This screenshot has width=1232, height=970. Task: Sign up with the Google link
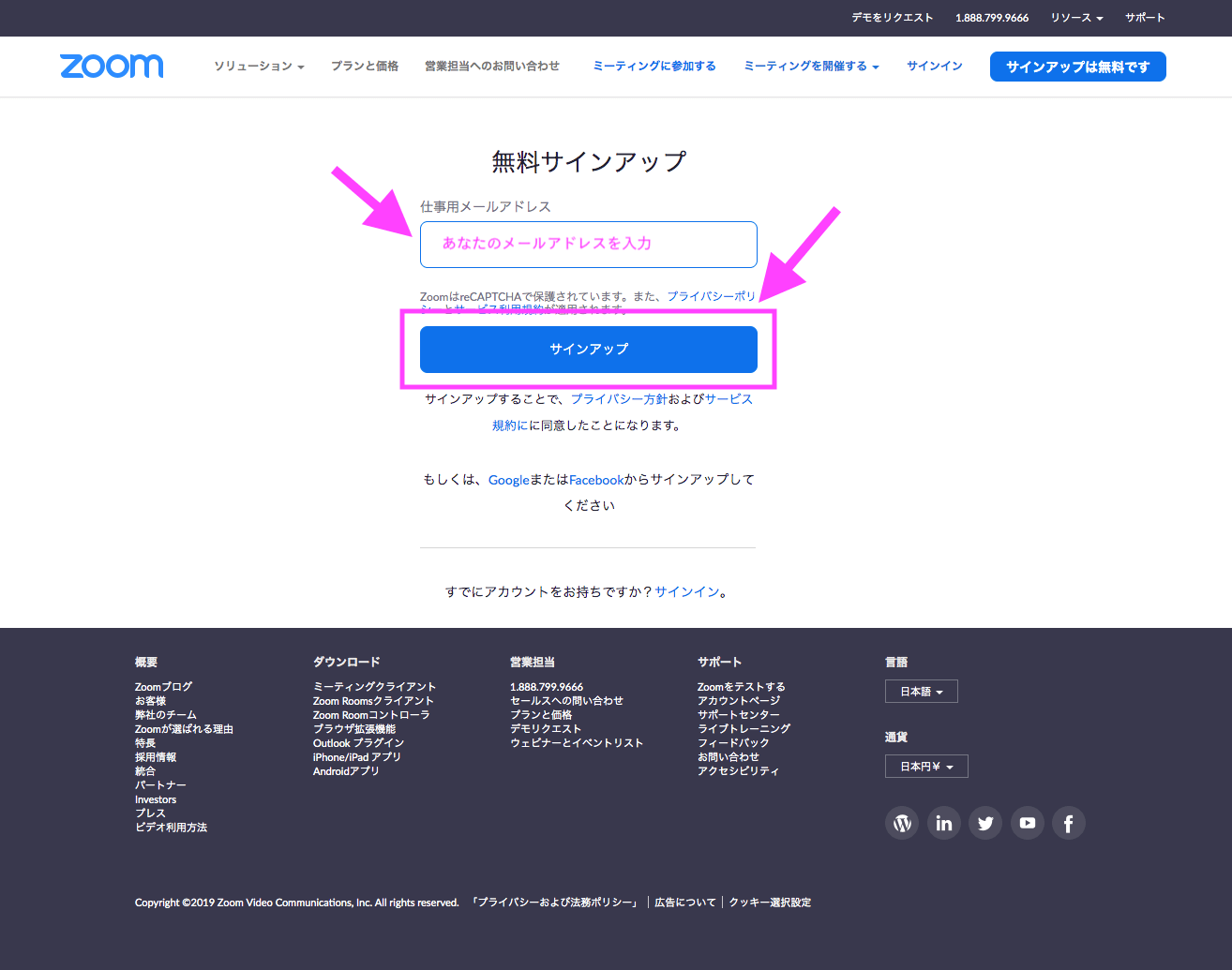tap(509, 480)
